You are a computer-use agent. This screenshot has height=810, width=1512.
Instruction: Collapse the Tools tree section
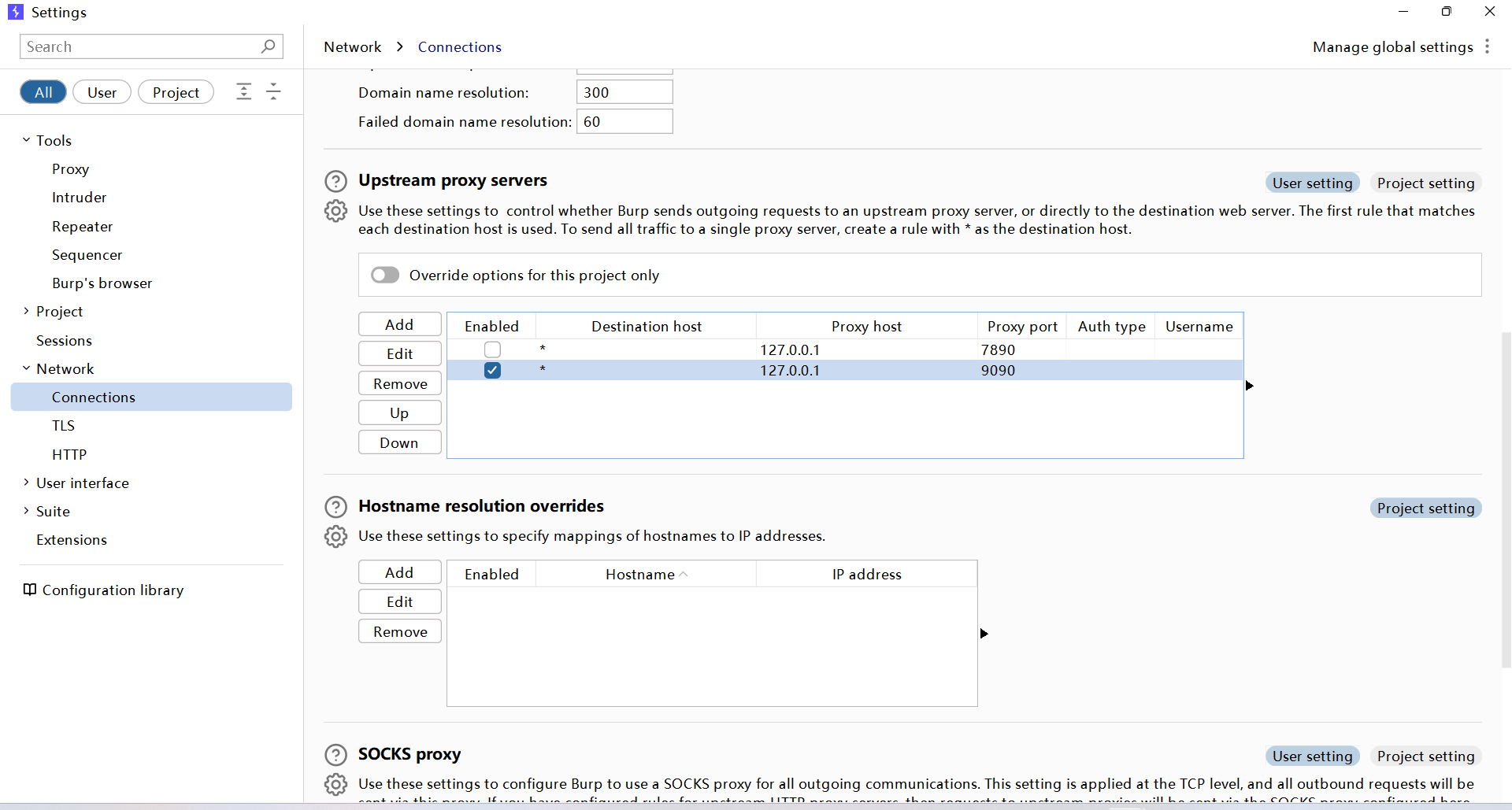(x=26, y=140)
